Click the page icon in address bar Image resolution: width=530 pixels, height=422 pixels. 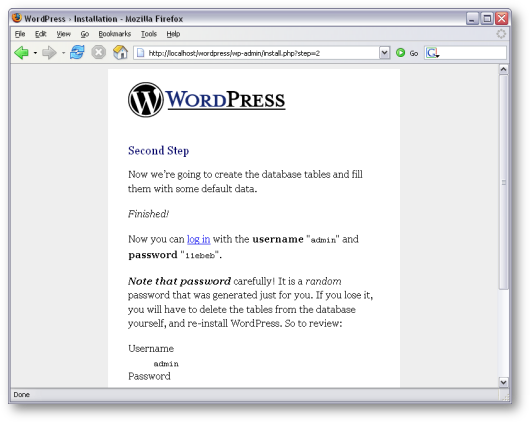pyautogui.click(x=140, y=53)
